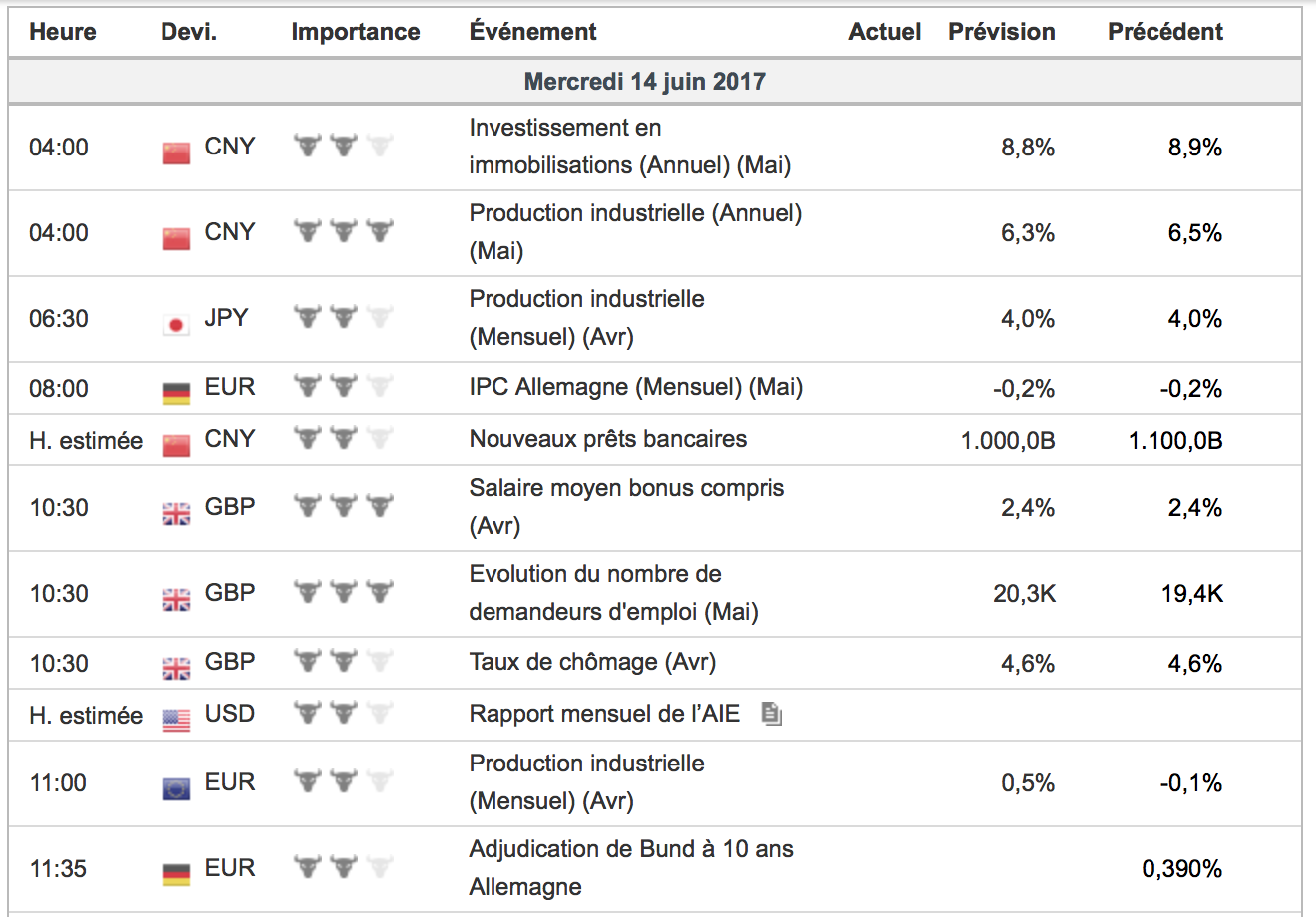Click the Événement column header
Image resolution: width=1316 pixels, height=917 pixels.
[x=532, y=32]
